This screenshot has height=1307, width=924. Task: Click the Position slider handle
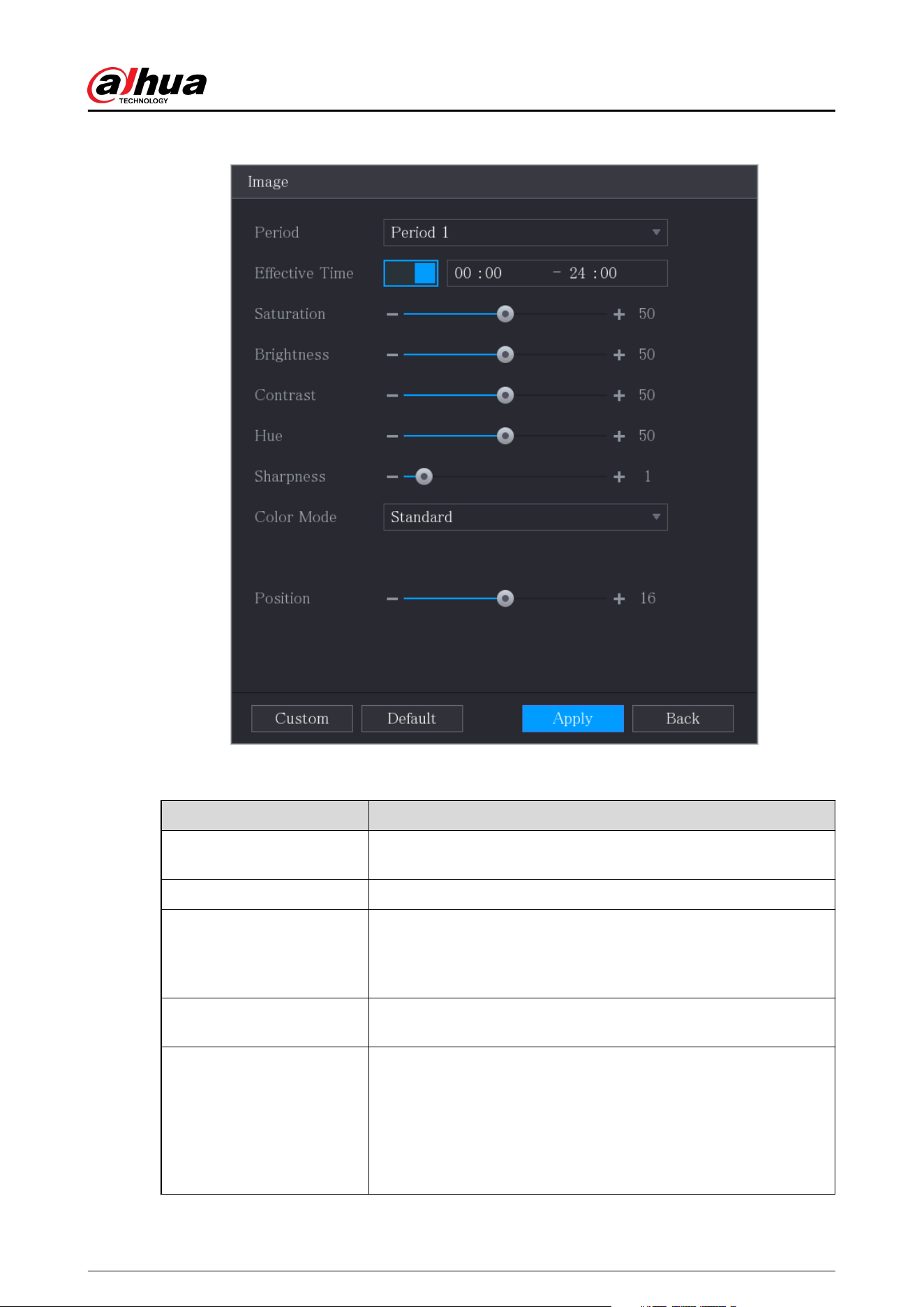coord(505,598)
